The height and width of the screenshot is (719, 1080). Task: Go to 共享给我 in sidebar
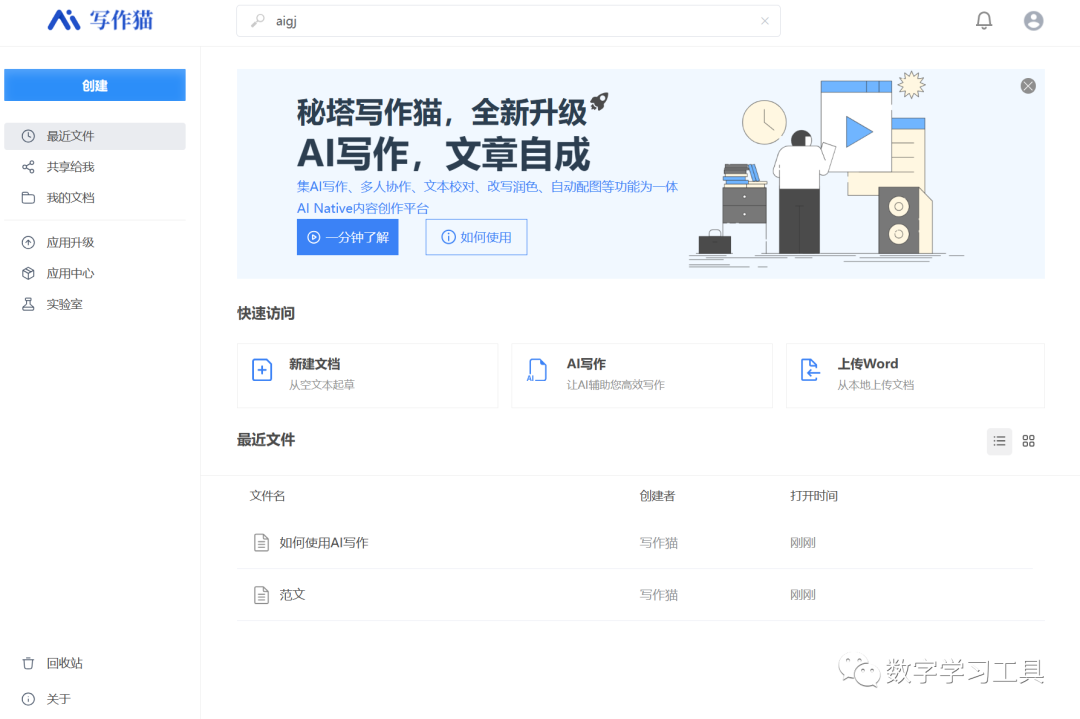point(70,167)
